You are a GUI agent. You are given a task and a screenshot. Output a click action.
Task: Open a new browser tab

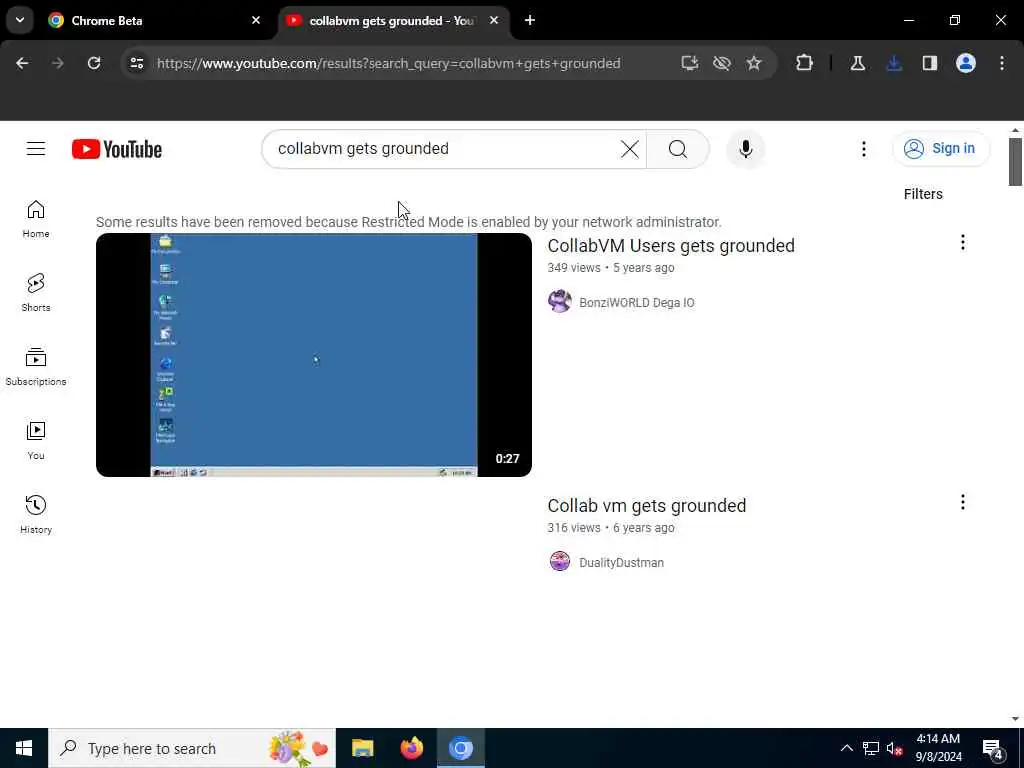(x=530, y=20)
